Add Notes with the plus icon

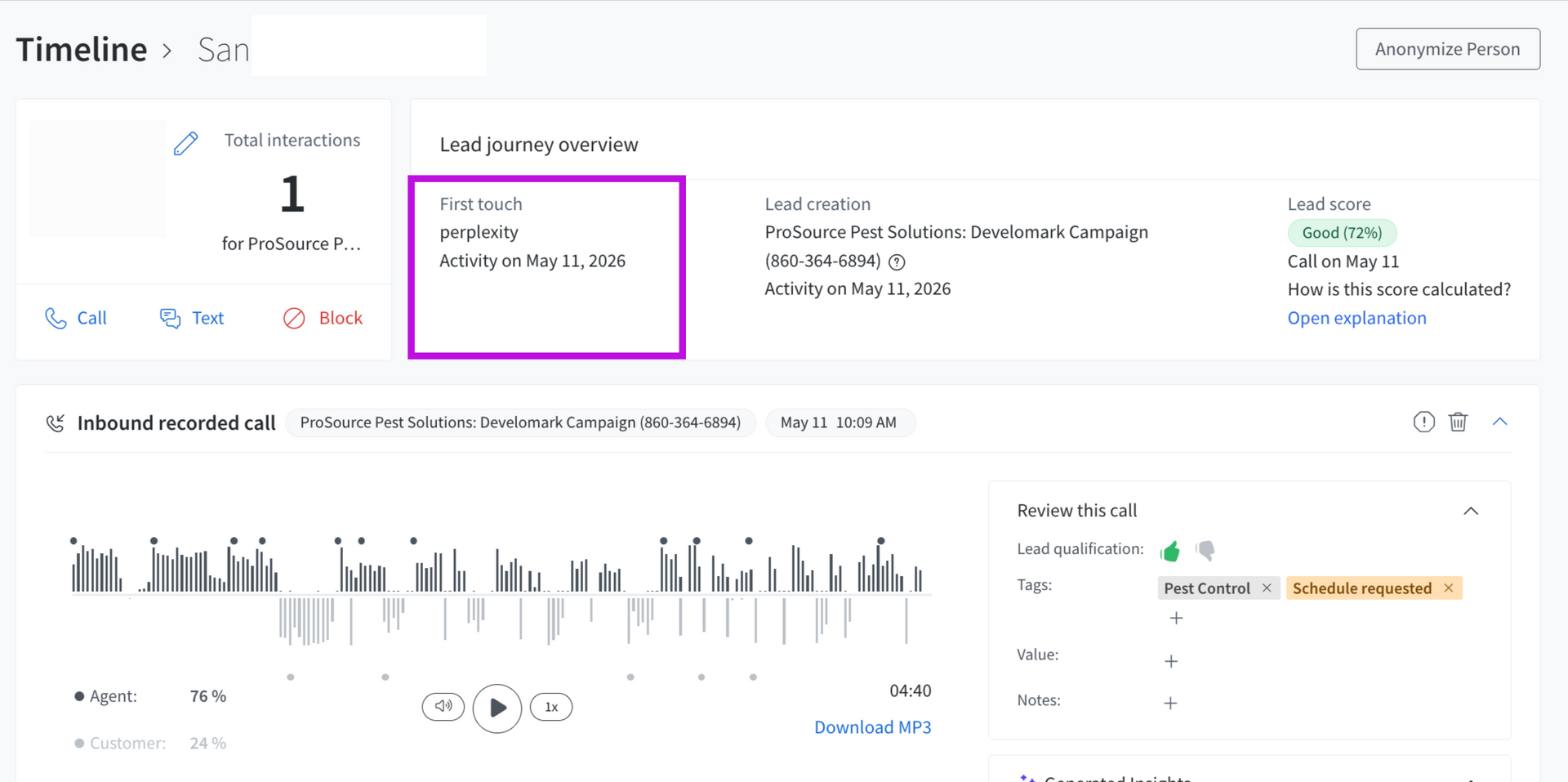click(x=1170, y=703)
